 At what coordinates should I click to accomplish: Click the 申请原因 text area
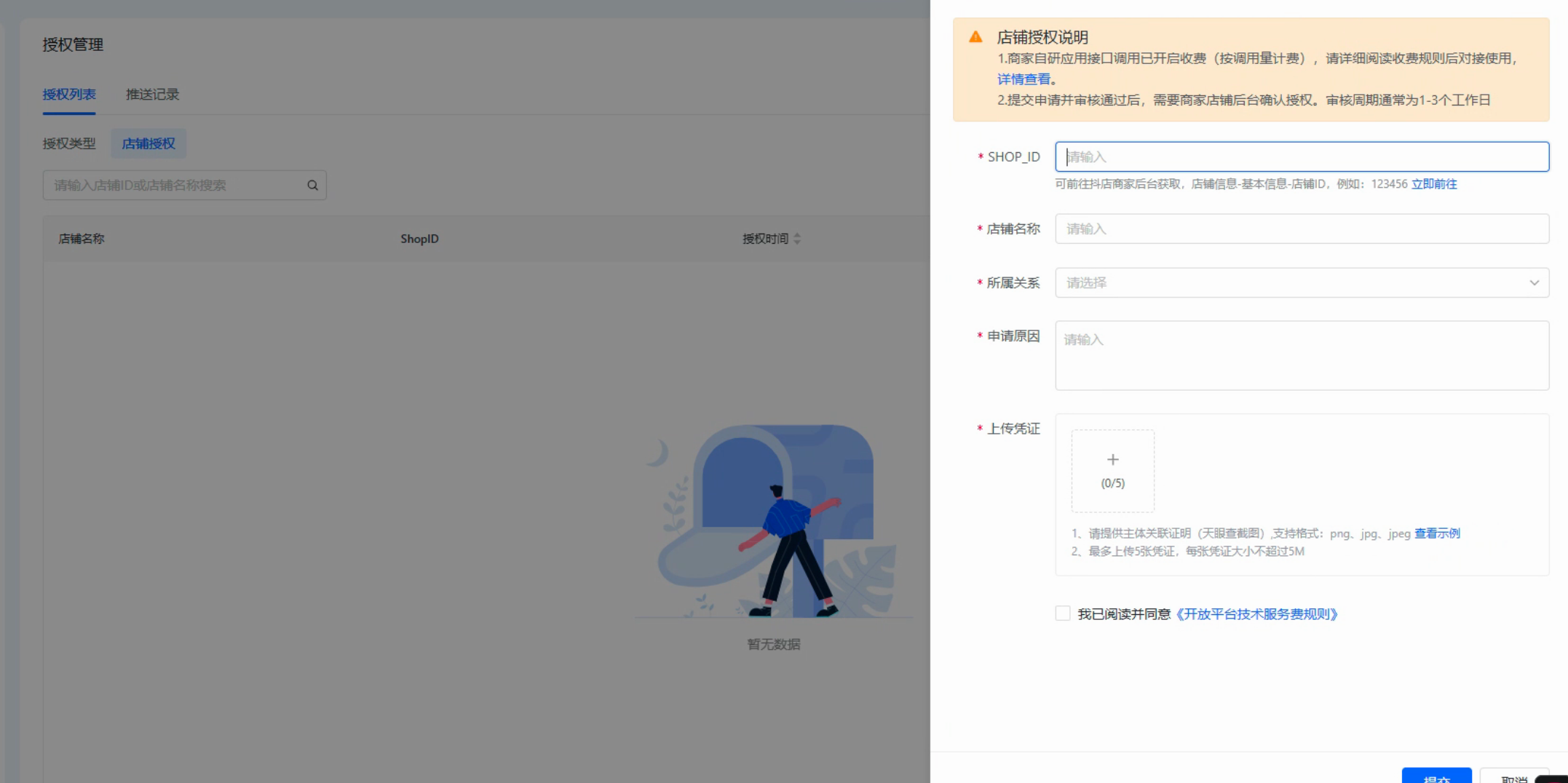[1302, 356]
